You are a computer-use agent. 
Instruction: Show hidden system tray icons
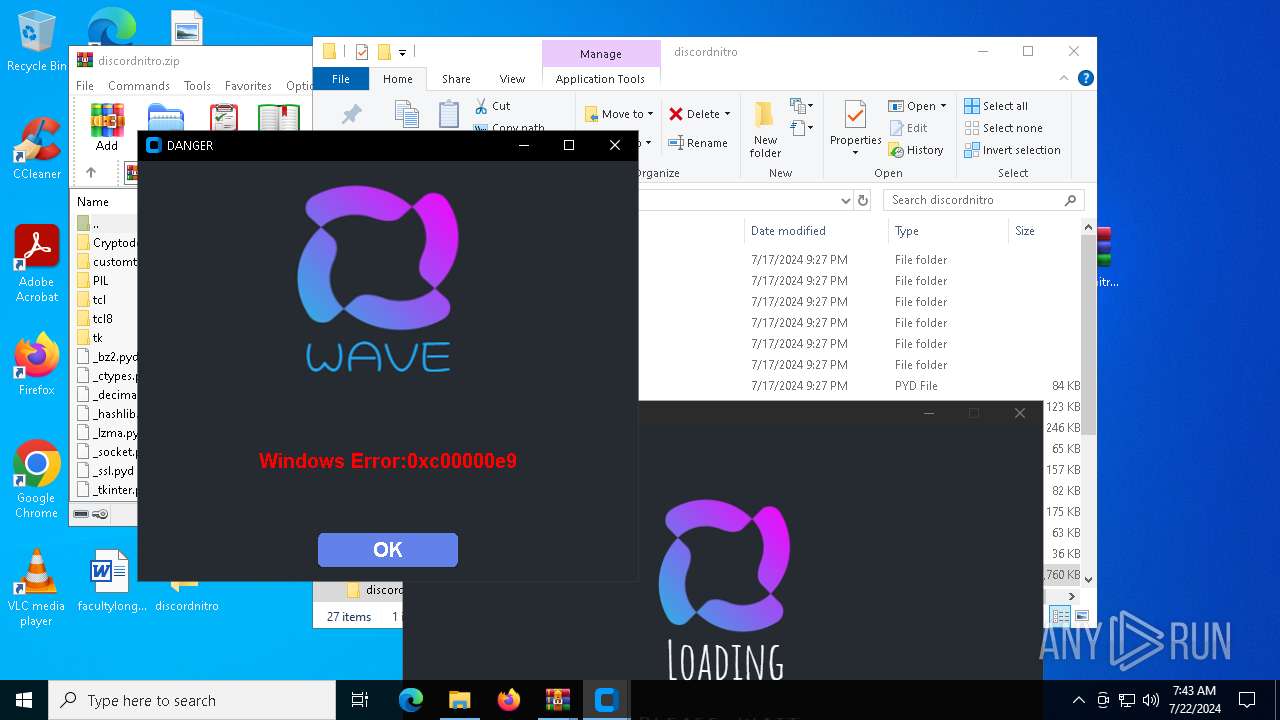(x=1078, y=700)
